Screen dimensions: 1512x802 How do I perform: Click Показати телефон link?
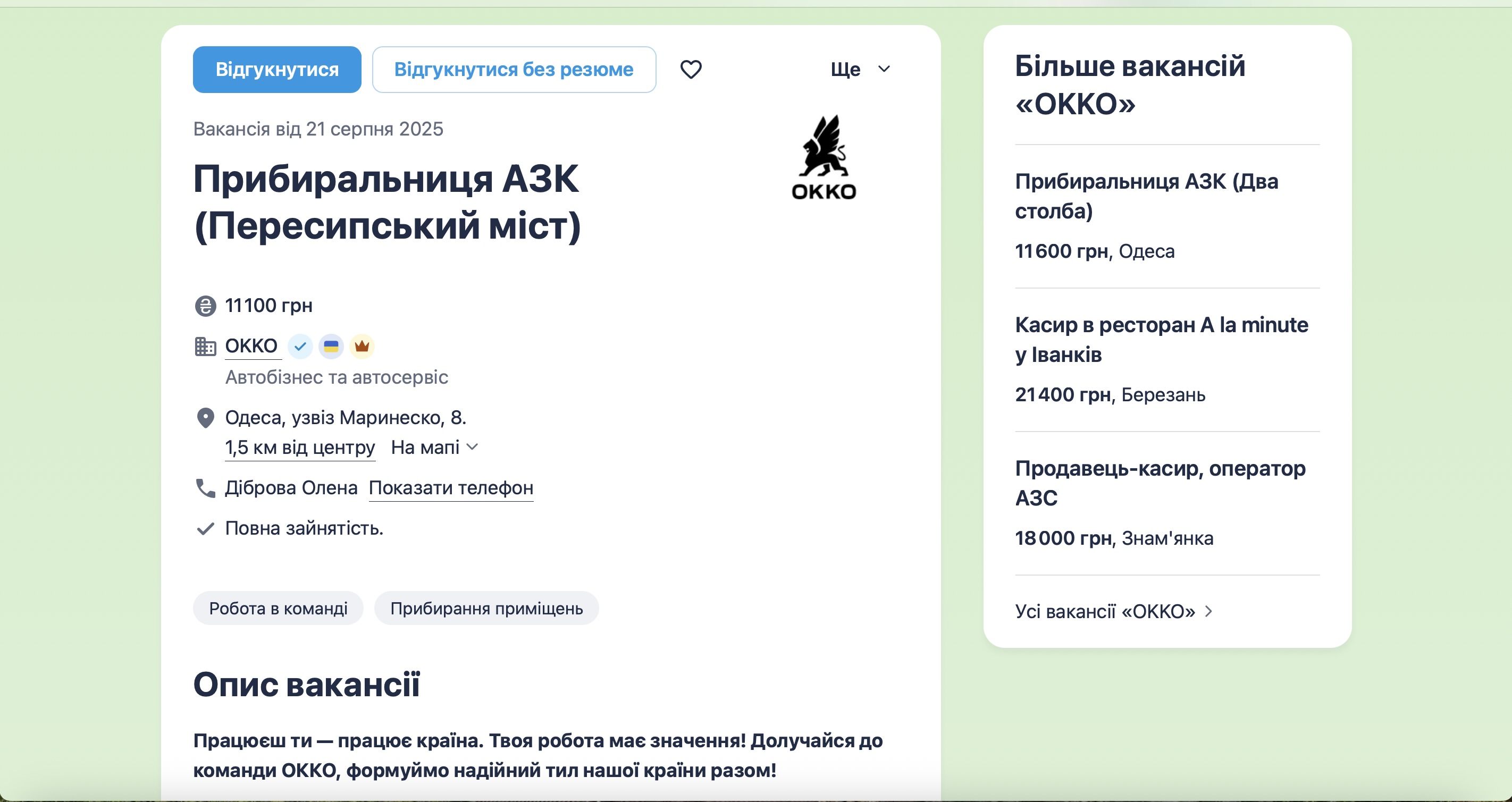click(451, 488)
